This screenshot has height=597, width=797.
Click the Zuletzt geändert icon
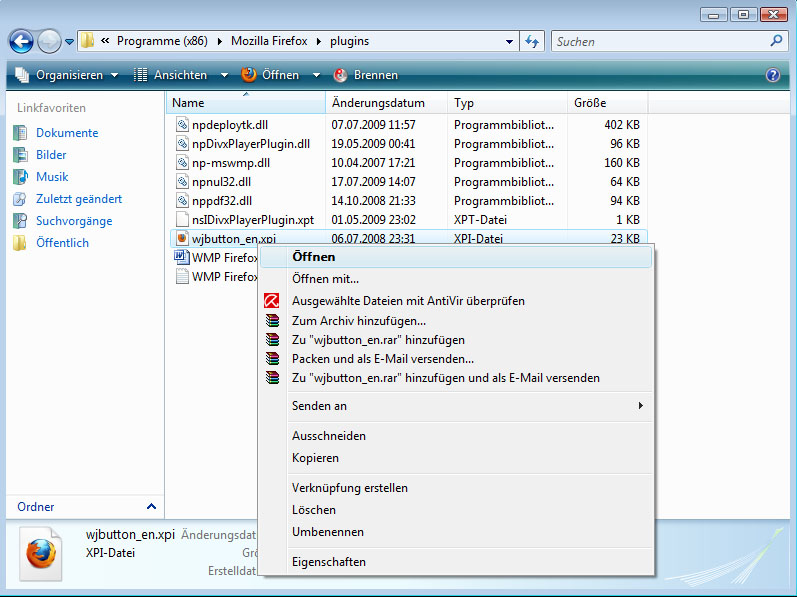coord(20,199)
